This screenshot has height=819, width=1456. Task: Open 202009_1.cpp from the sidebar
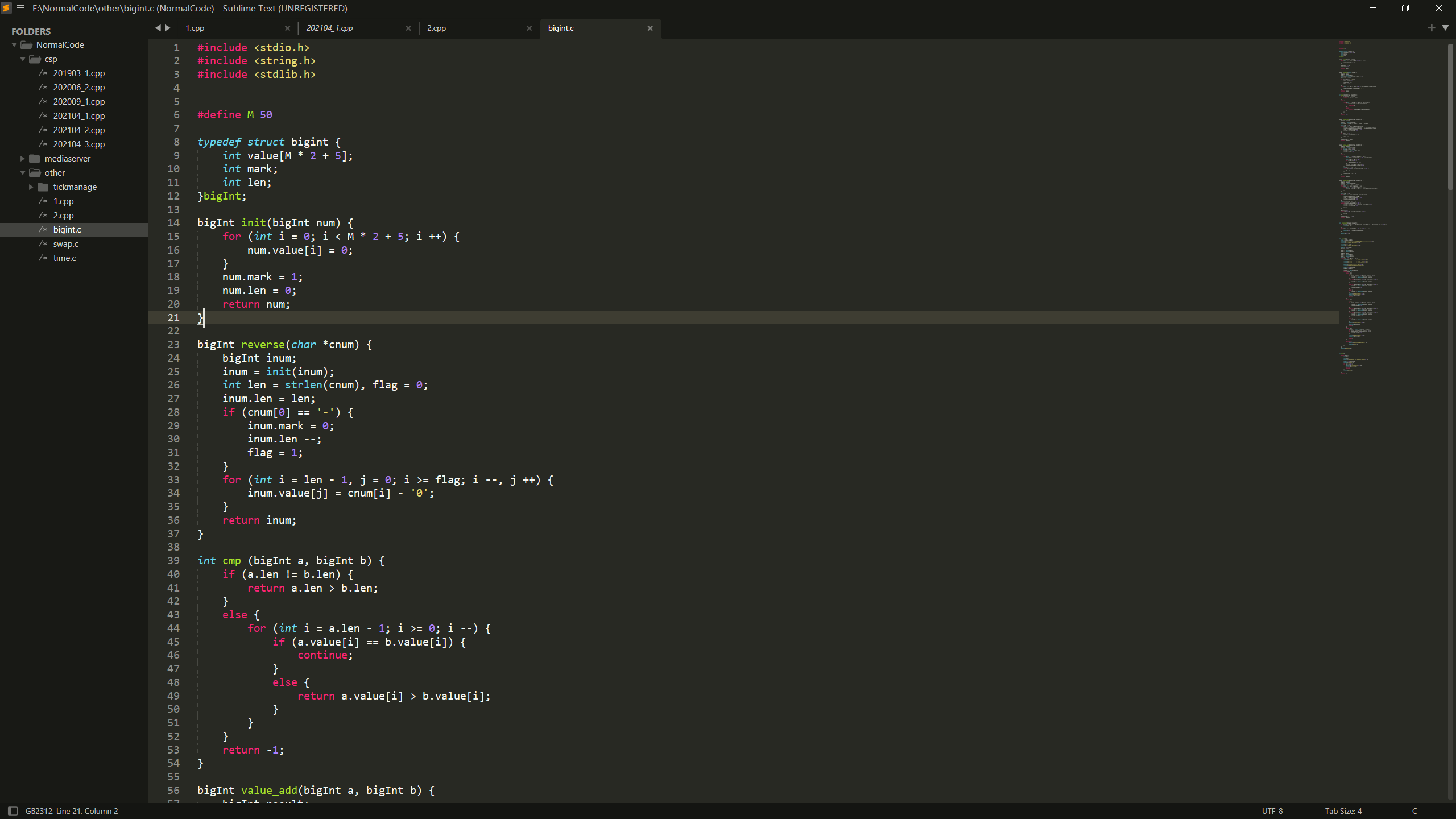78,102
